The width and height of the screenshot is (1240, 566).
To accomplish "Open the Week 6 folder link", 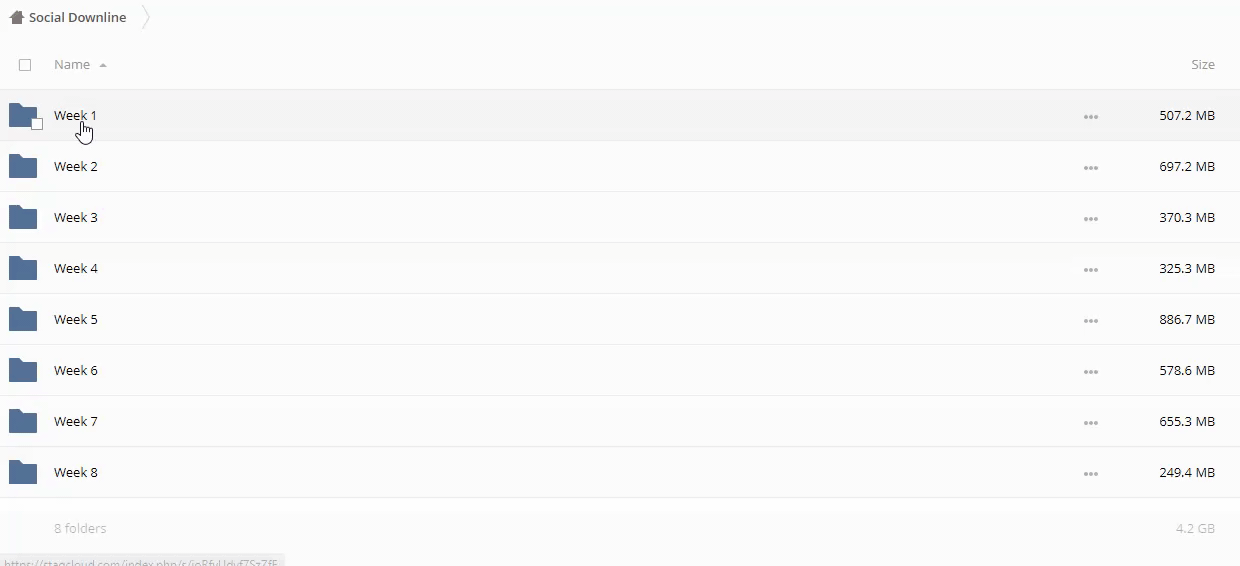I will 76,370.
